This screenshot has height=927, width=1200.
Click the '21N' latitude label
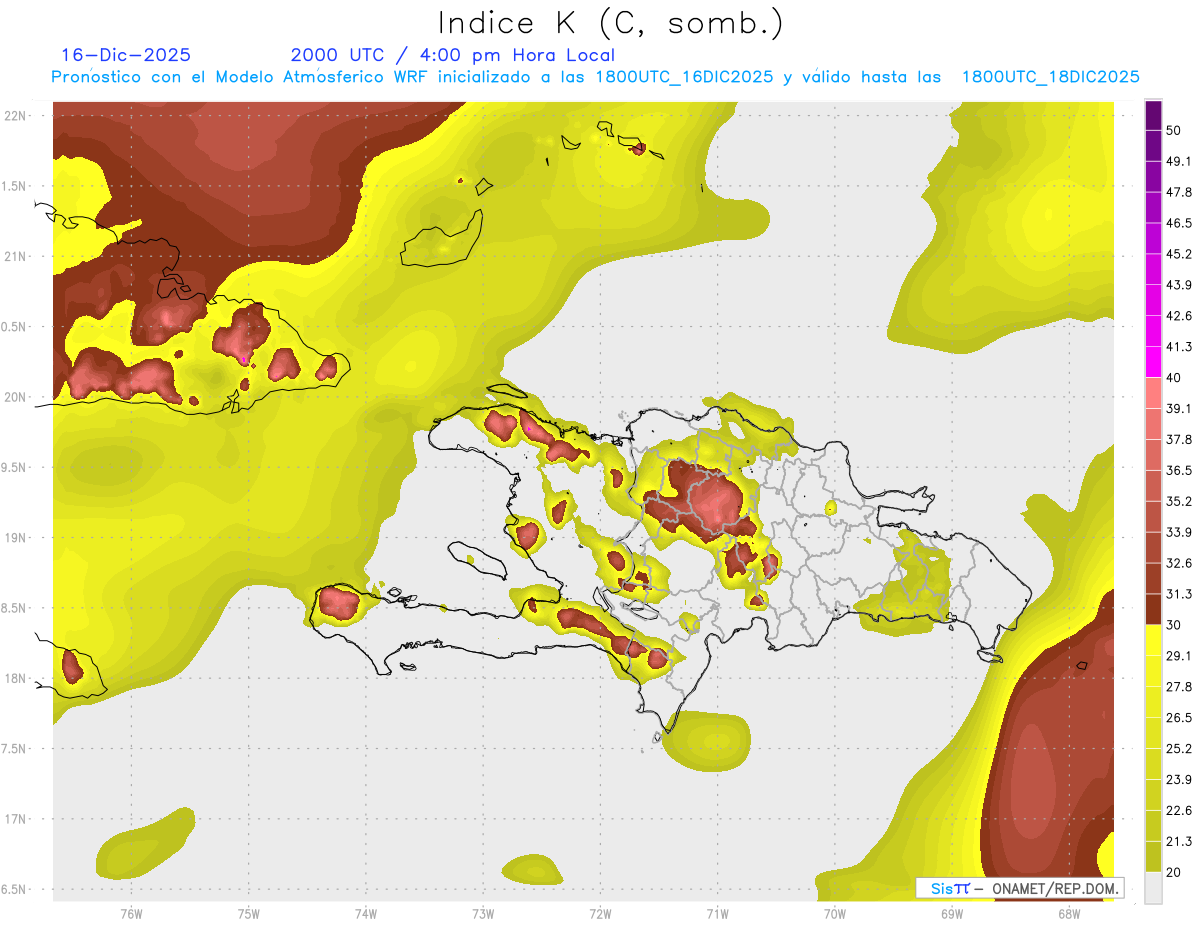click(16, 256)
